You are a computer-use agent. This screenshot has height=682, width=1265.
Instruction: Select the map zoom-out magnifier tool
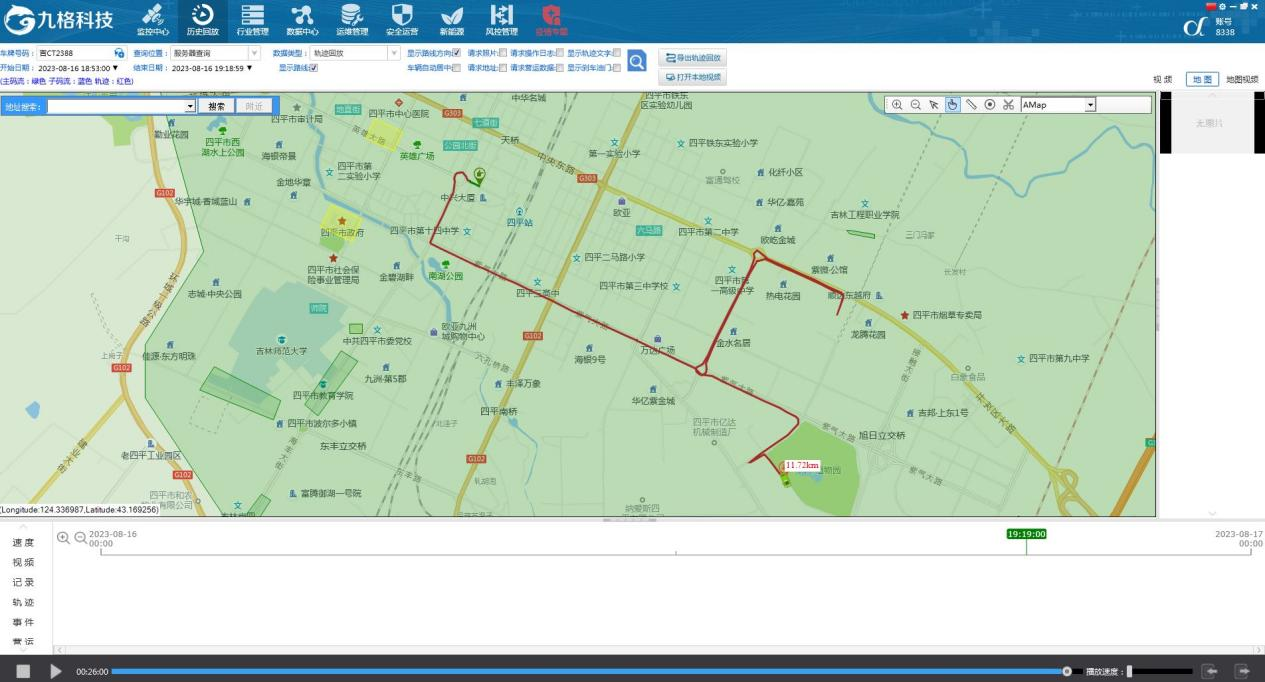(x=915, y=104)
